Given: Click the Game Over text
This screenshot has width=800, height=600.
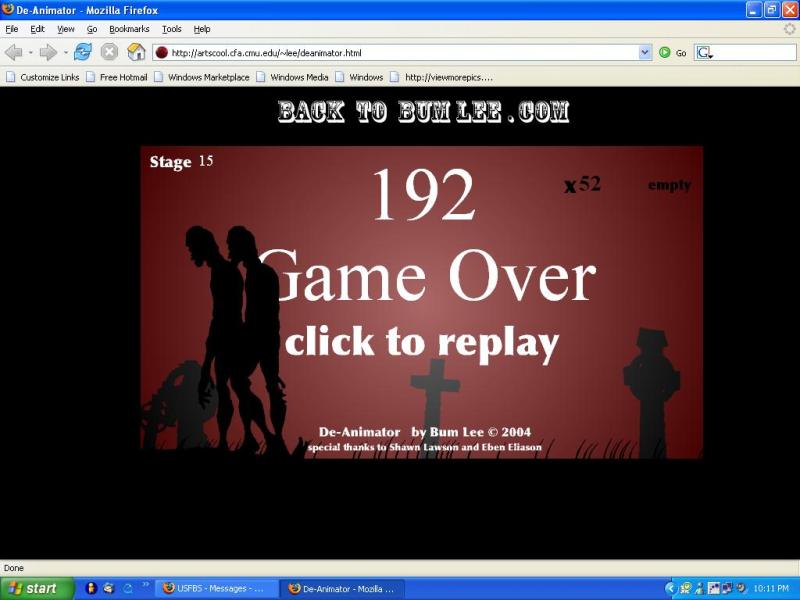Looking at the screenshot, I should (x=429, y=276).
